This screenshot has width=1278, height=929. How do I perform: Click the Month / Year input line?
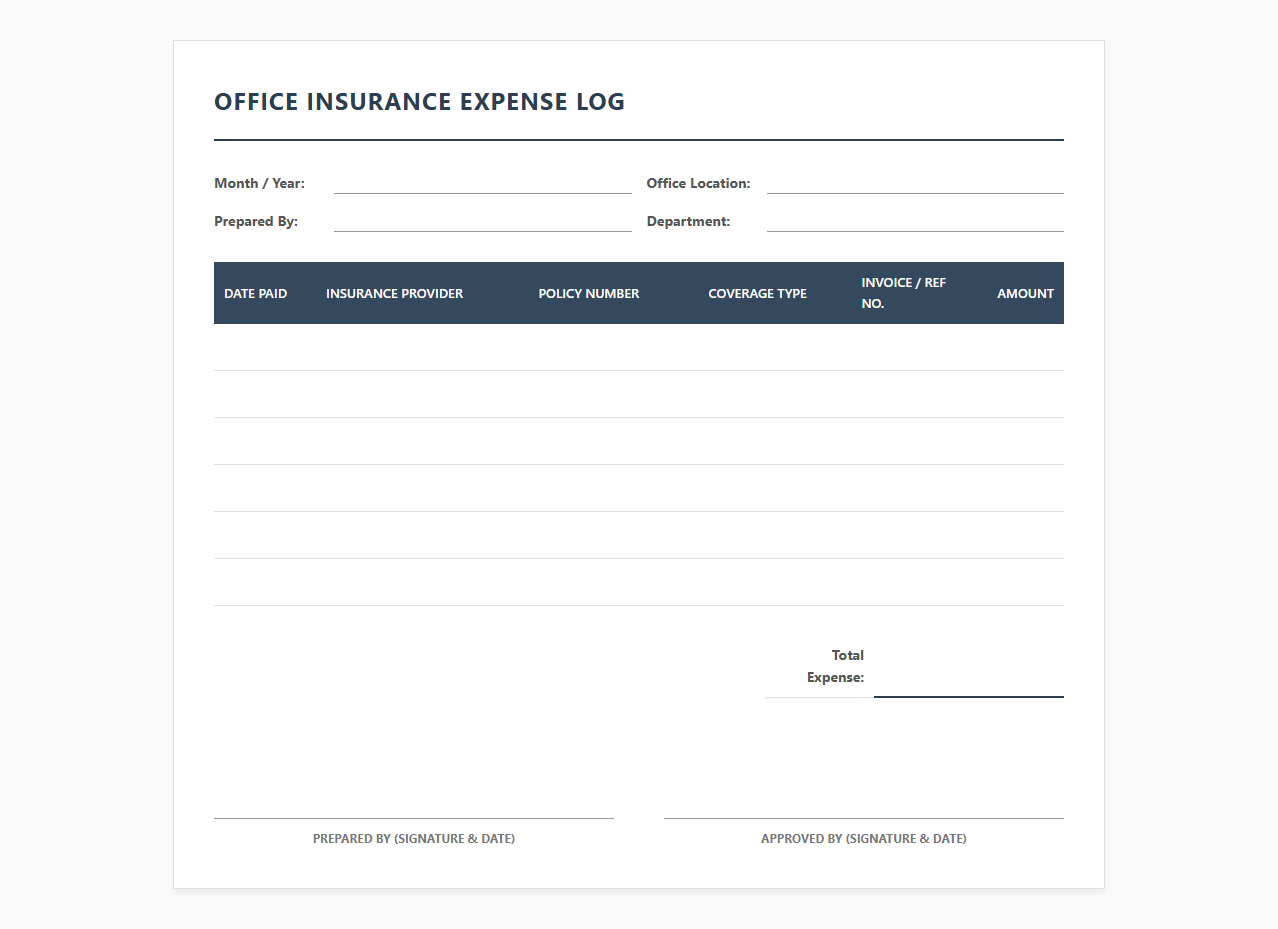point(483,184)
